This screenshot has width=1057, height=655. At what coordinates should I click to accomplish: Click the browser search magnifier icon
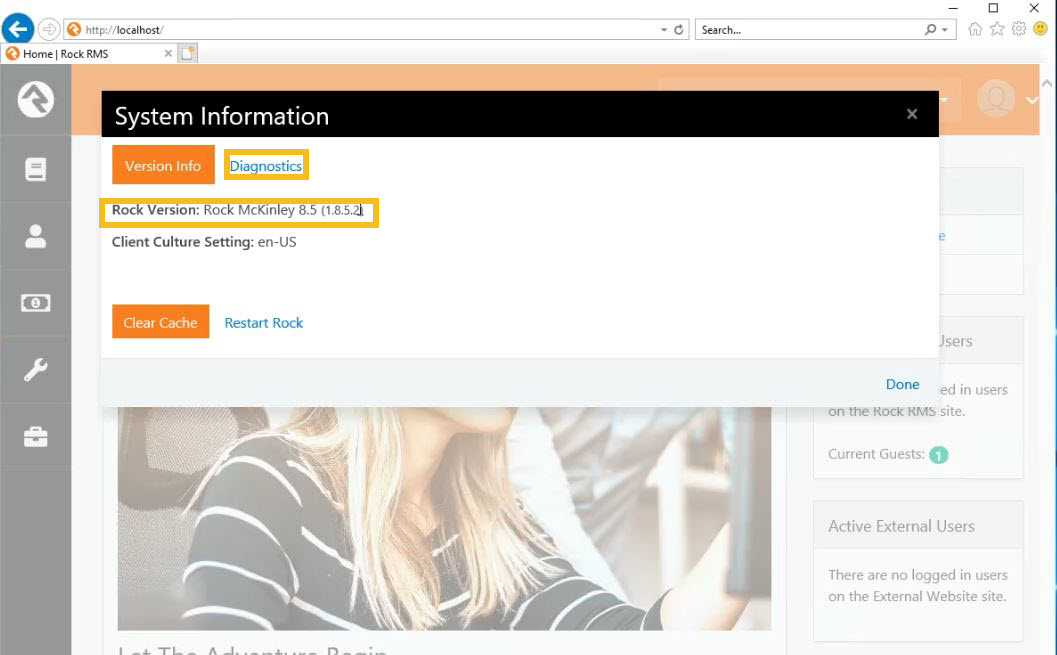tap(930, 30)
